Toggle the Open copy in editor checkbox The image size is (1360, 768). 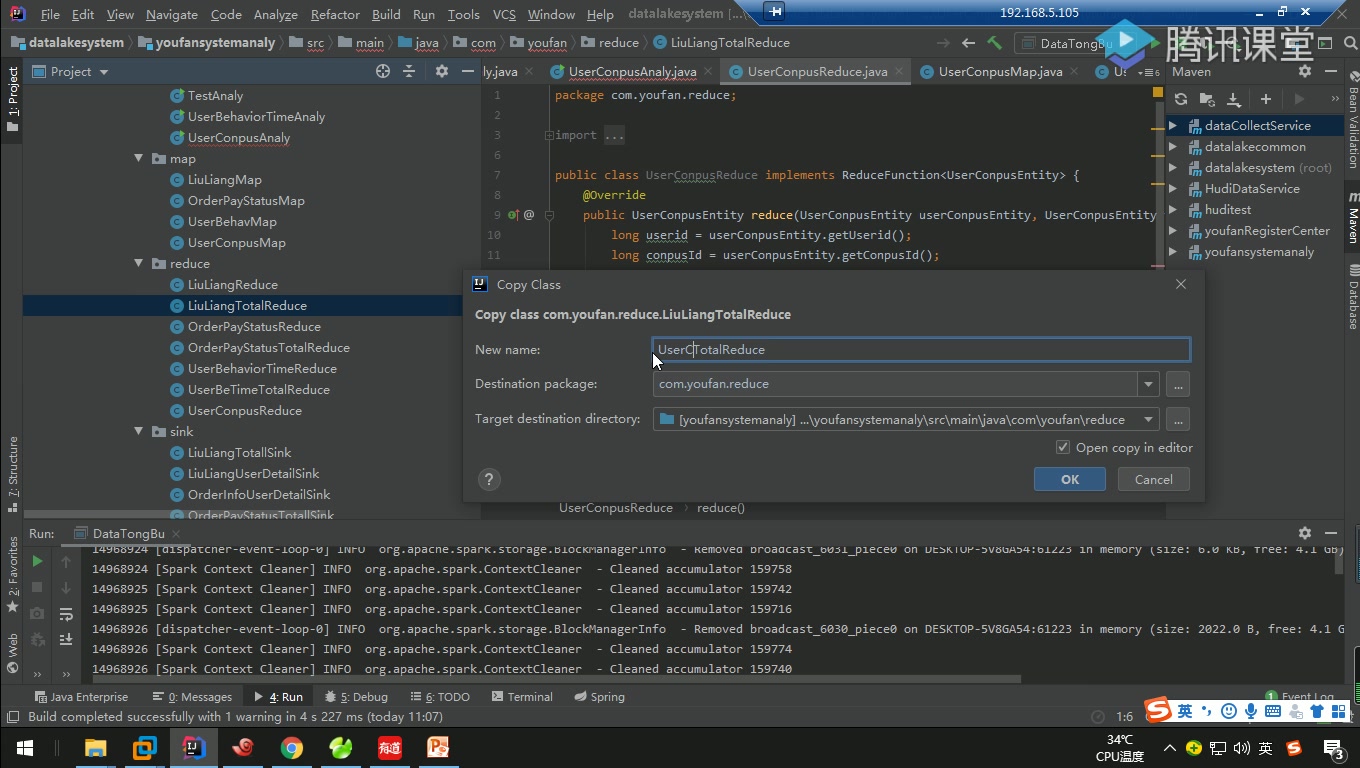click(x=1063, y=447)
